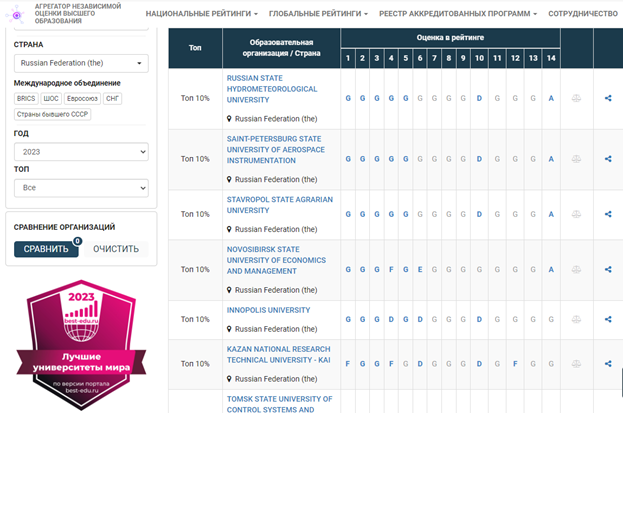
Task: Click grade D in Stavropol Agrarian row
Action: coord(479,214)
